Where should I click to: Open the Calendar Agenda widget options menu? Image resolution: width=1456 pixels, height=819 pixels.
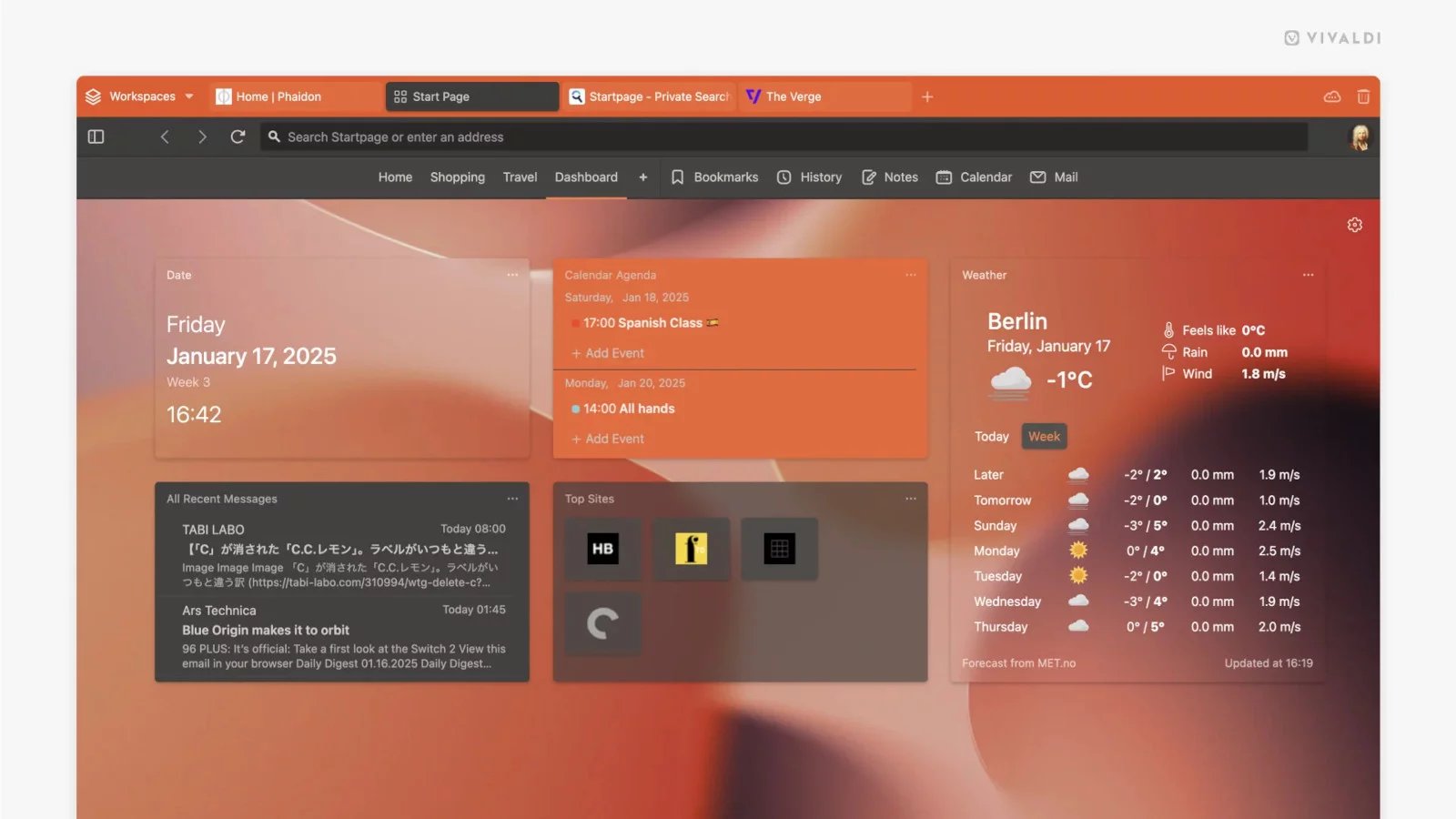[911, 274]
